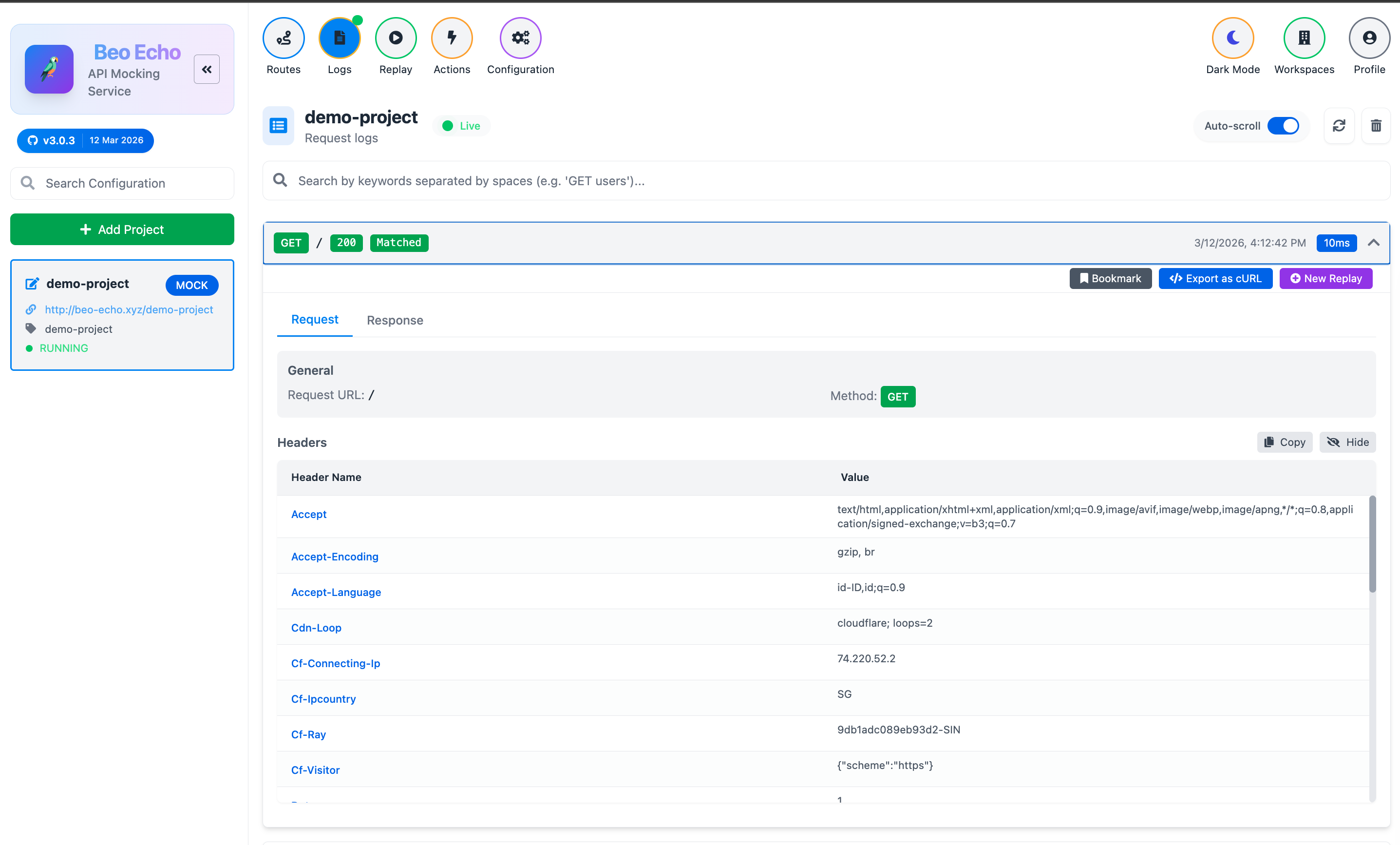1400x845 pixels.
Task: Open the Actions lightning icon
Action: (452, 38)
